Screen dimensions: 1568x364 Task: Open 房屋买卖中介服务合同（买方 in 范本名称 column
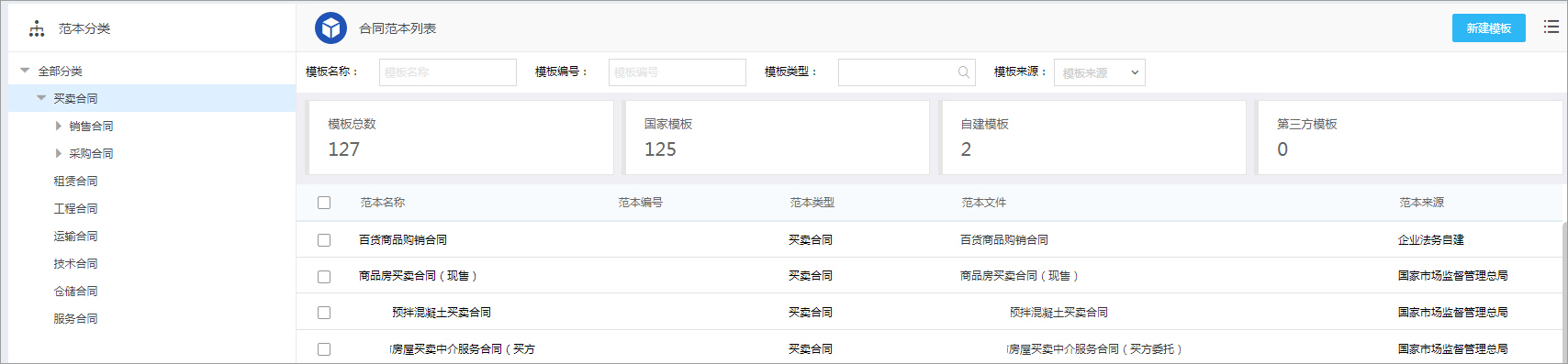(x=463, y=349)
